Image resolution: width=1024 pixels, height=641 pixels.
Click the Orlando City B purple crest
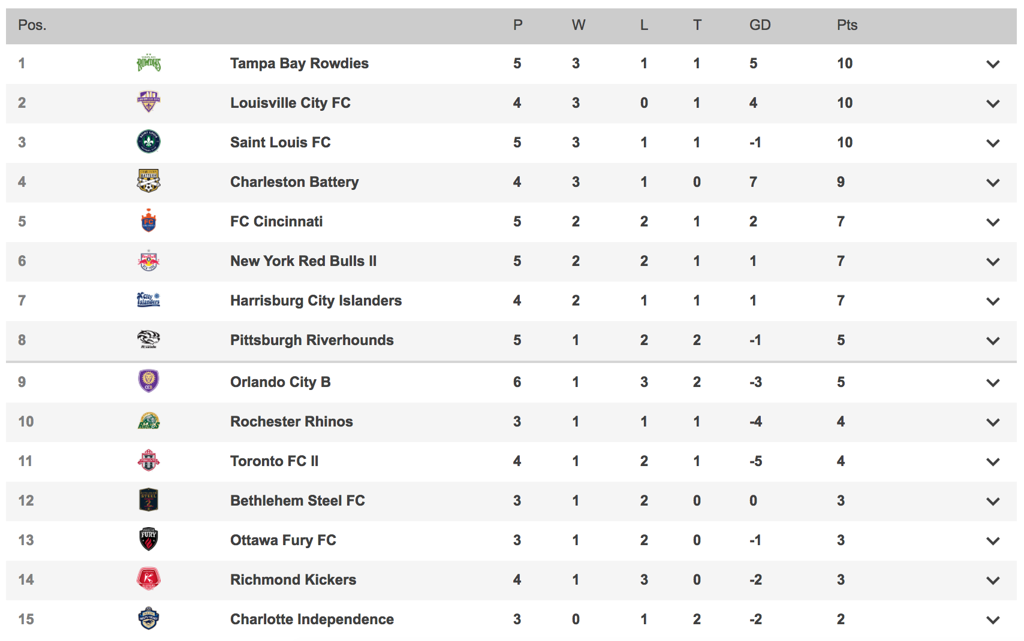pyautogui.click(x=148, y=381)
